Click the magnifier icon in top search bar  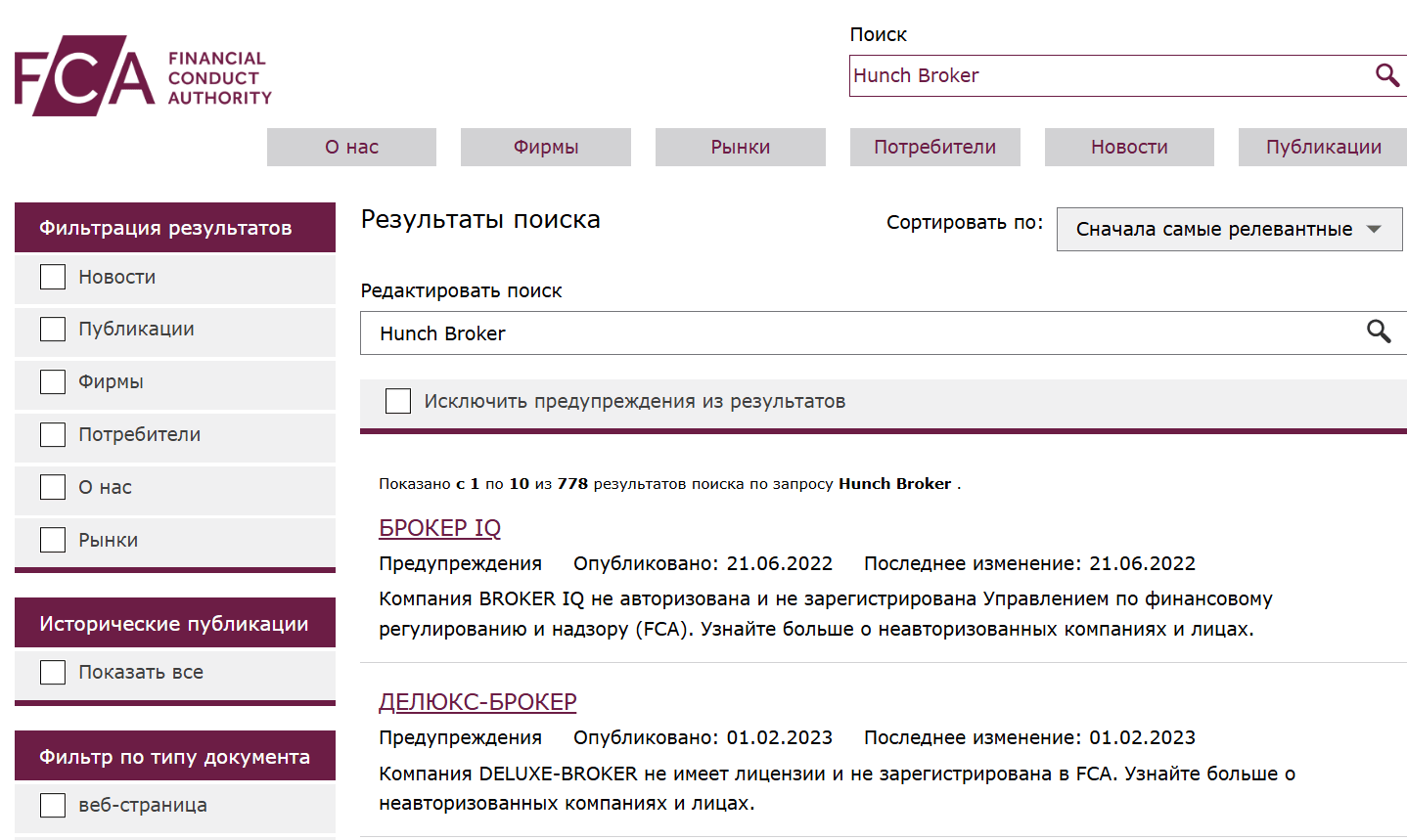tap(1386, 75)
